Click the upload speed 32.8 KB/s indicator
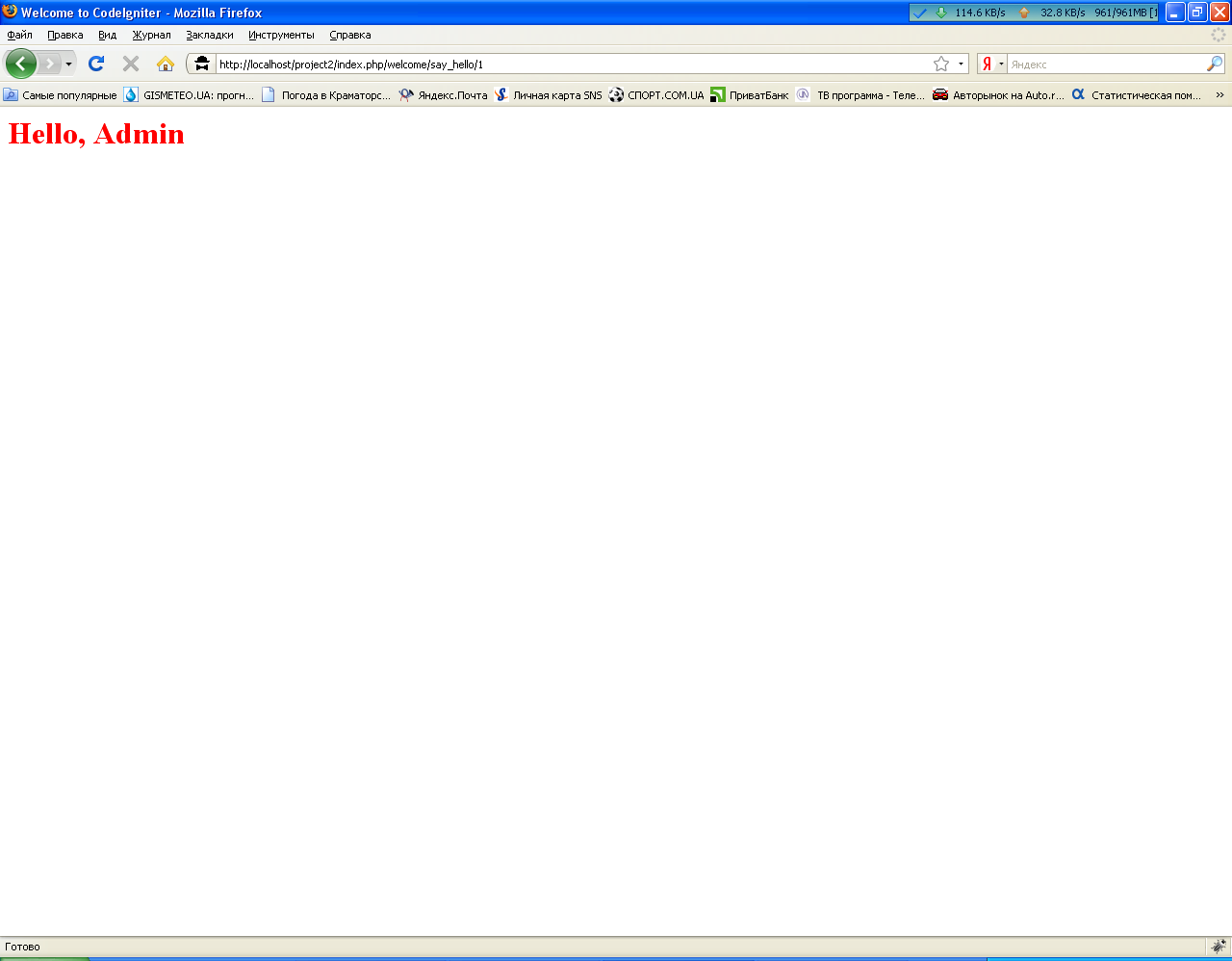 [1052, 13]
